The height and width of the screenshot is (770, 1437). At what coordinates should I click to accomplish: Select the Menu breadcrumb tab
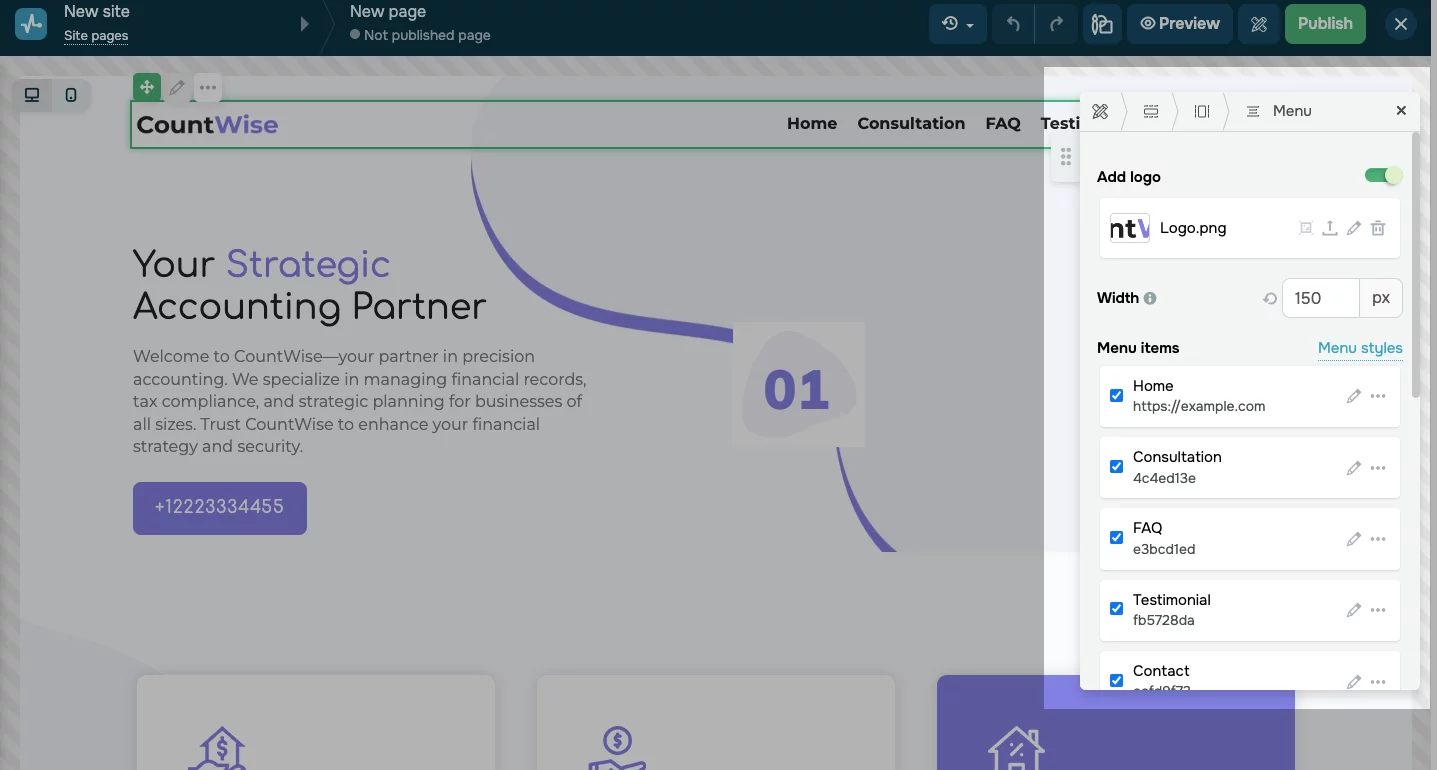click(1279, 111)
